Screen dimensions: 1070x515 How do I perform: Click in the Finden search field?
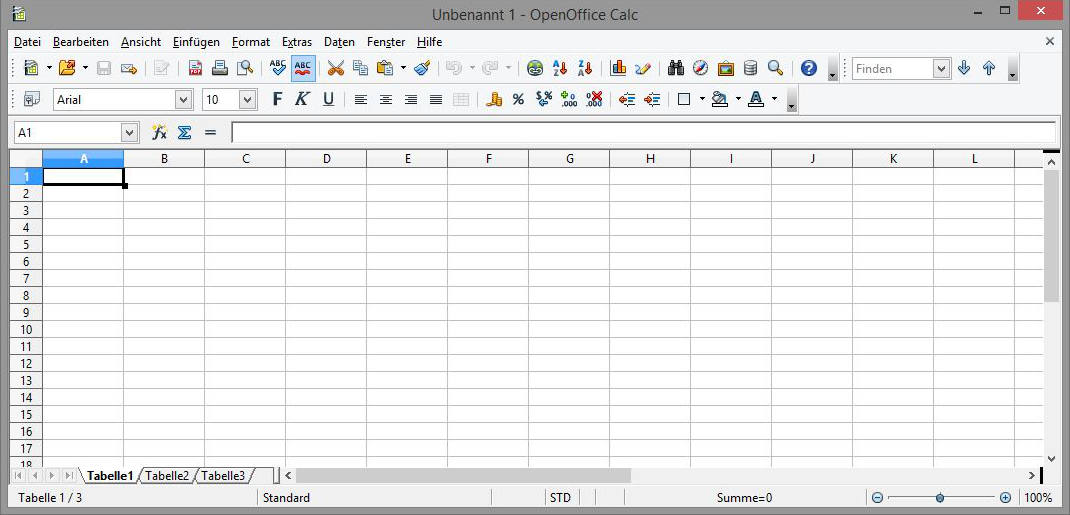[892, 68]
